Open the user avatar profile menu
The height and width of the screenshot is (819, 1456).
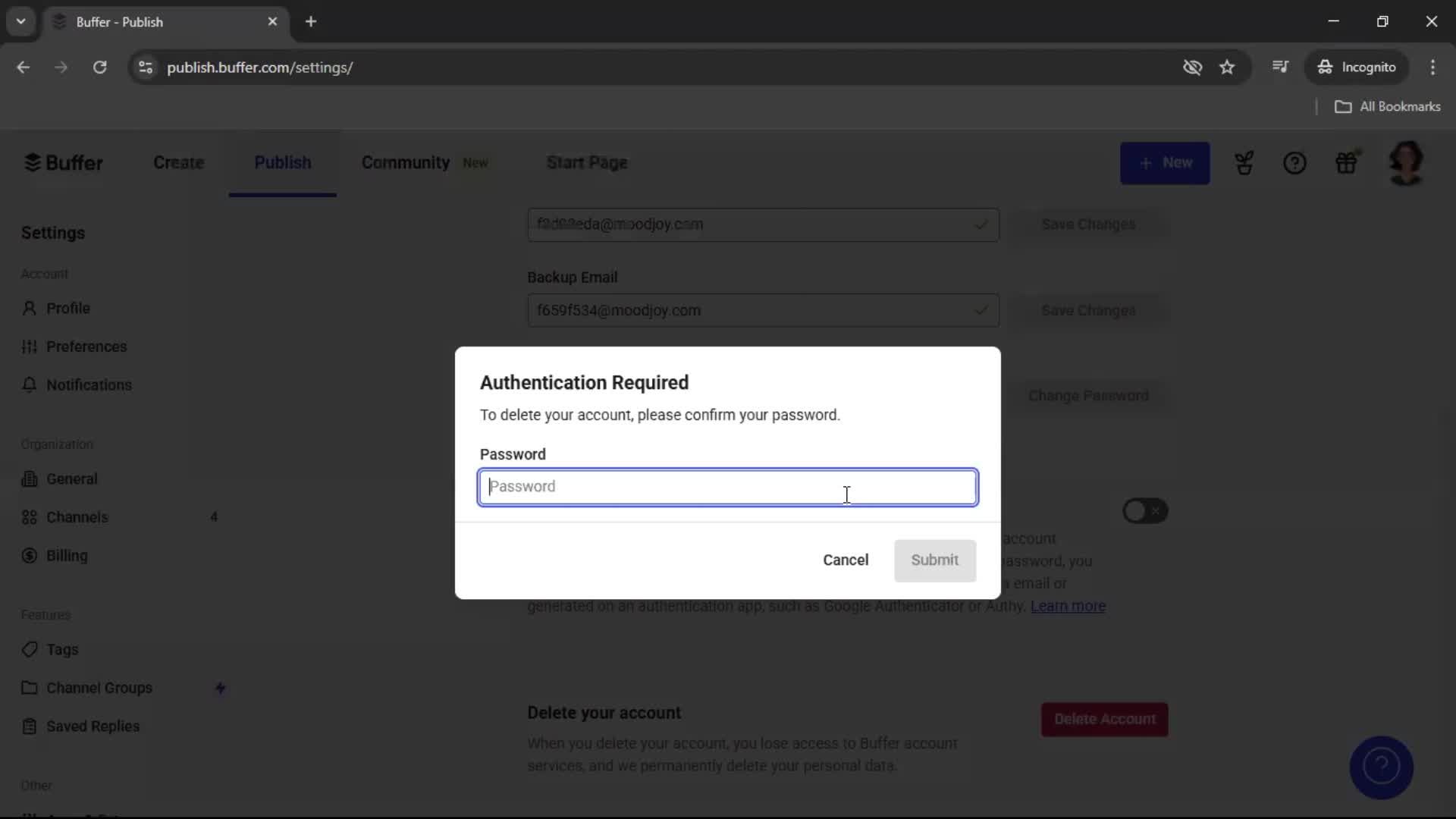pos(1405,163)
